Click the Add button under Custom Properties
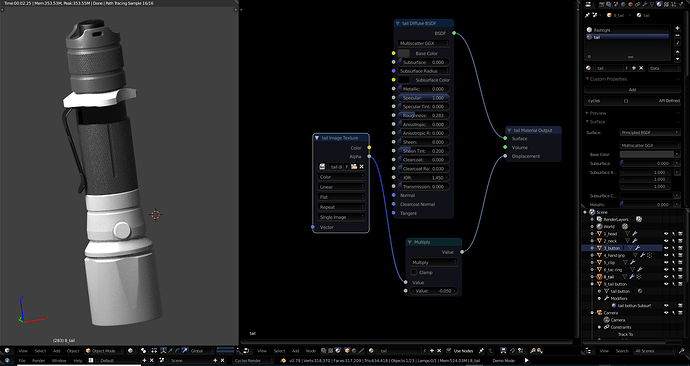Image resolution: width=690 pixels, height=366 pixels. point(632,90)
